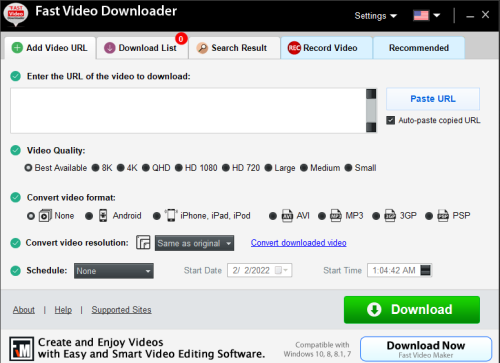
Task: Click the PSP file icon
Action: [443, 216]
